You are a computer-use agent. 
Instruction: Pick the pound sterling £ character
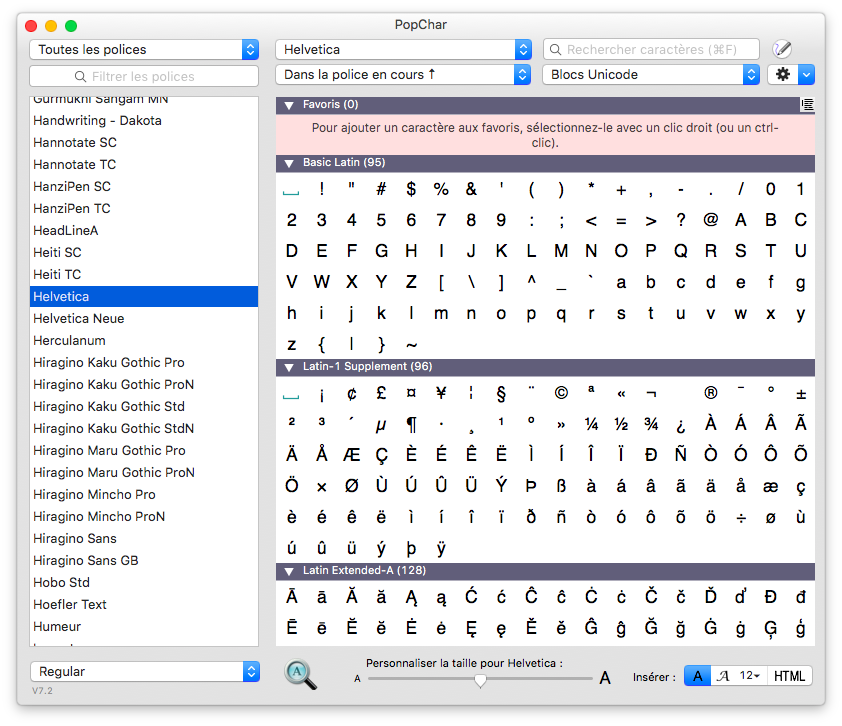tap(381, 394)
